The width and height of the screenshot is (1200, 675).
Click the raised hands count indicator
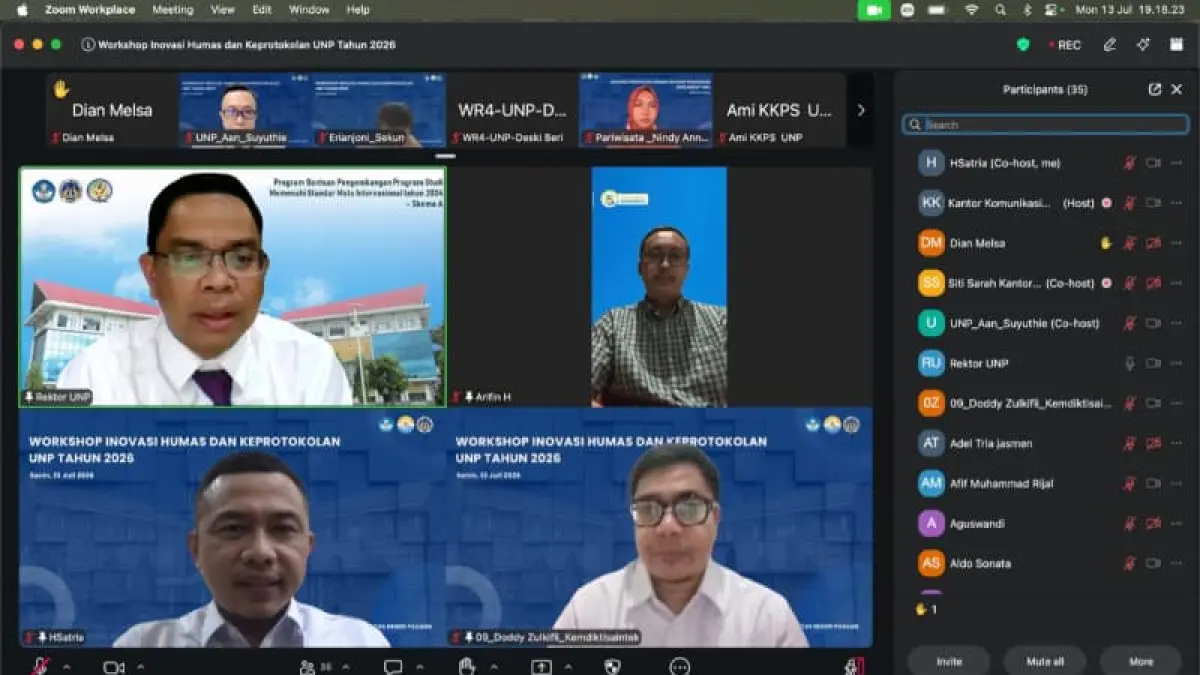pyautogui.click(x=926, y=608)
